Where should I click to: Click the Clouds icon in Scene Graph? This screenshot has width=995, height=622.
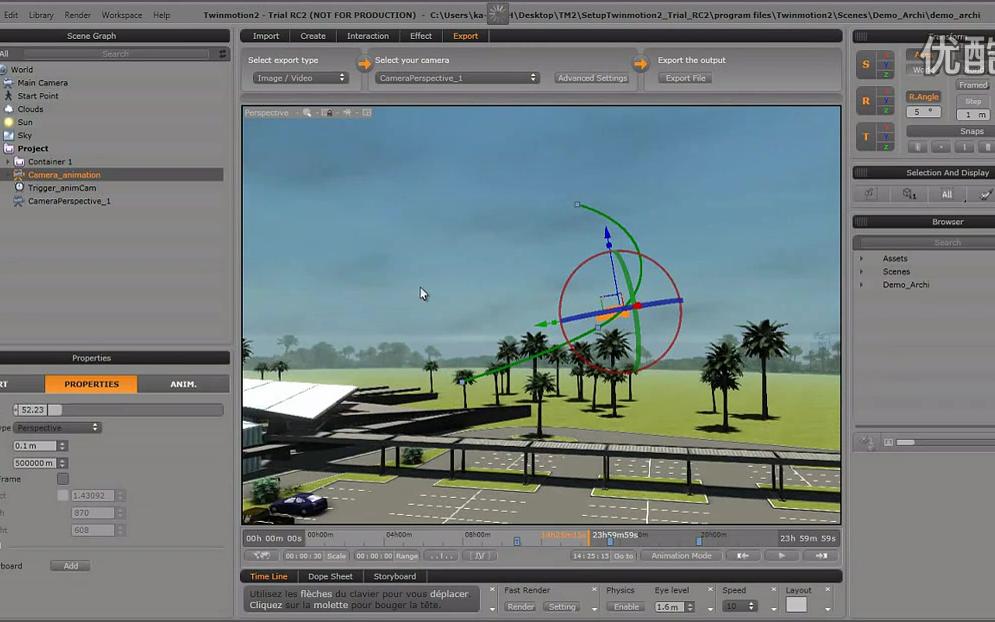click(x=8, y=109)
